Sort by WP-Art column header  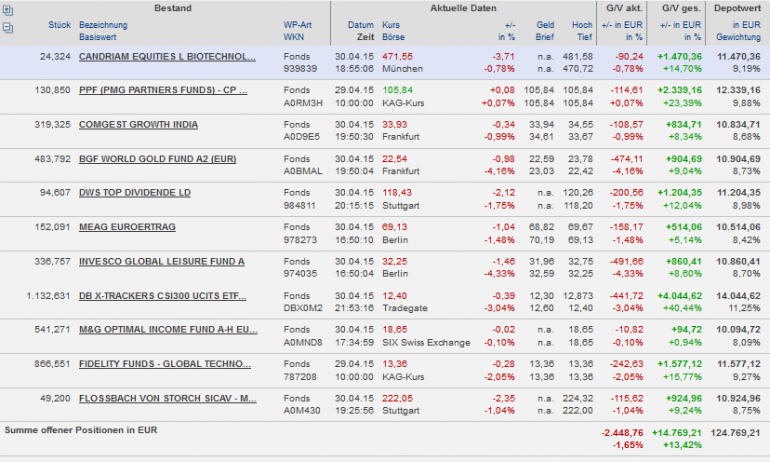297,25
